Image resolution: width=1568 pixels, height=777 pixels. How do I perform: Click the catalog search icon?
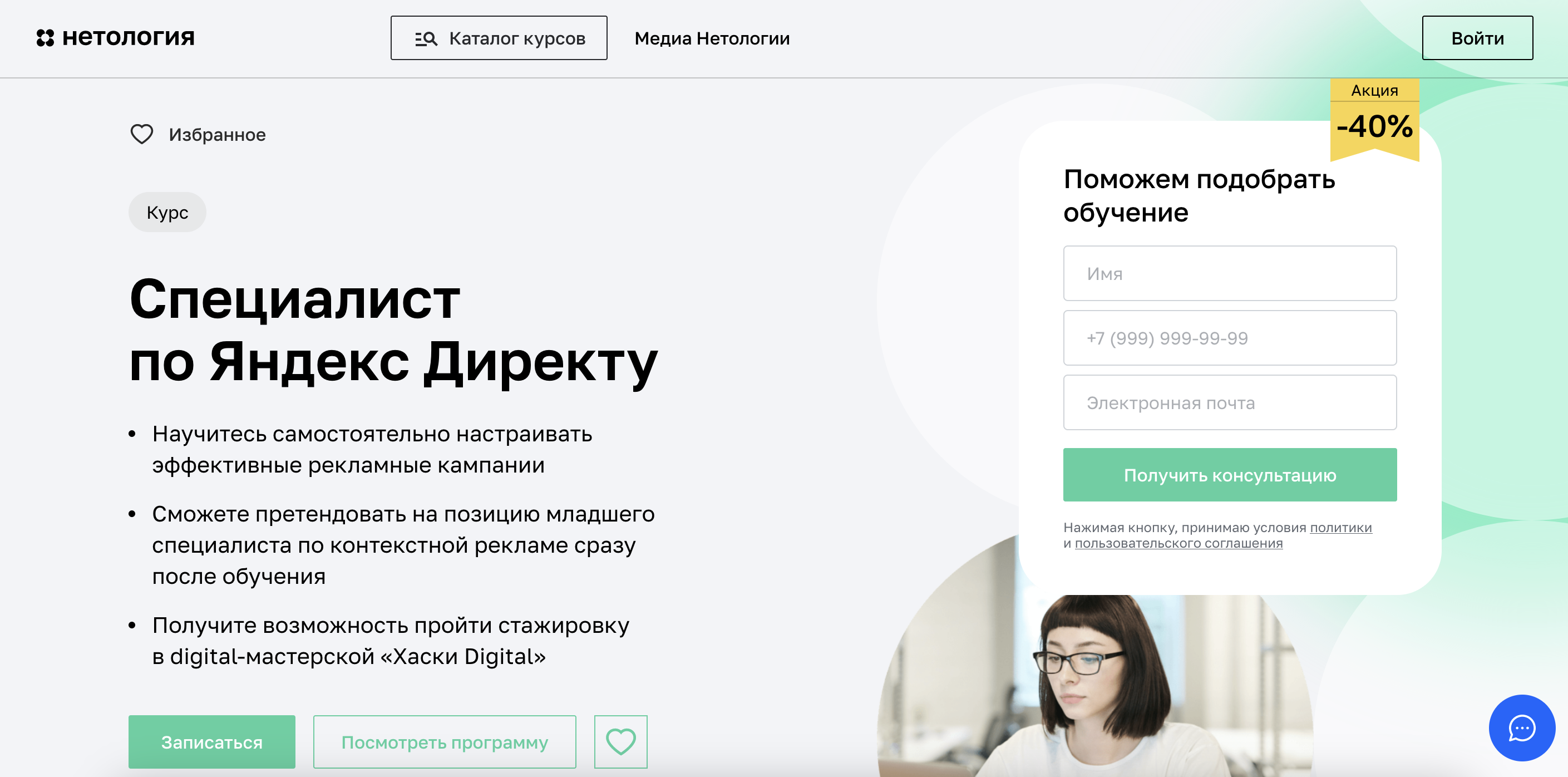click(x=426, y=38)
